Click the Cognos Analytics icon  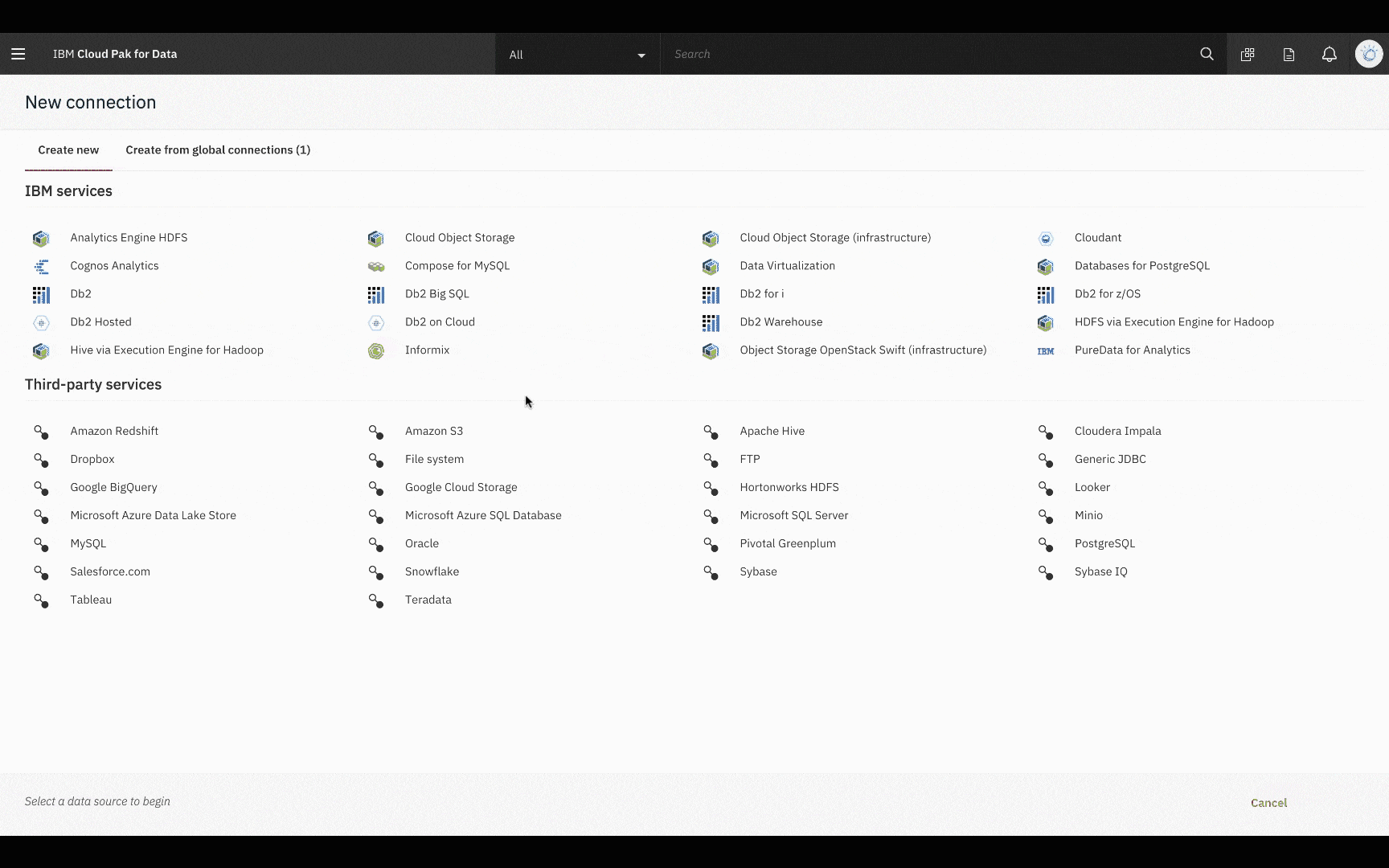[41, 266]
